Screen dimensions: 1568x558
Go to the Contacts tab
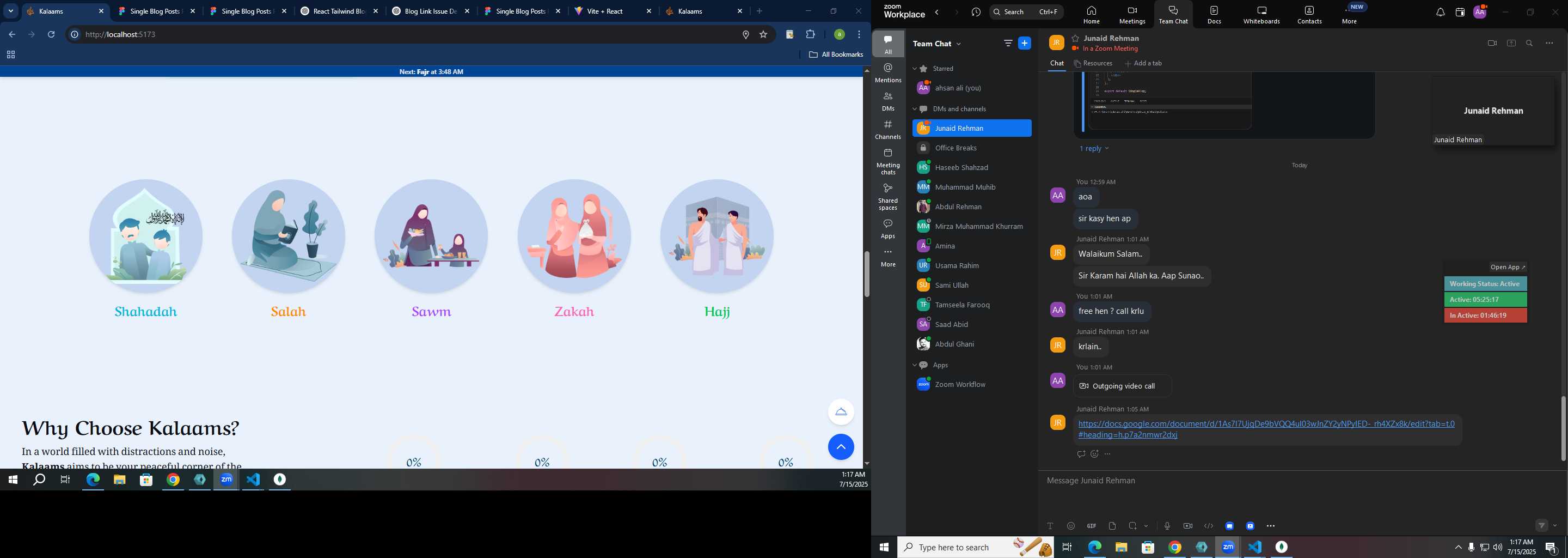[x=1309, y=15]
